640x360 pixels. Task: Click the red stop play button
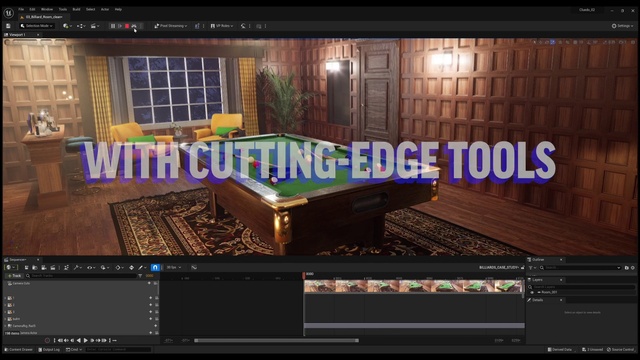pos(127,26)
